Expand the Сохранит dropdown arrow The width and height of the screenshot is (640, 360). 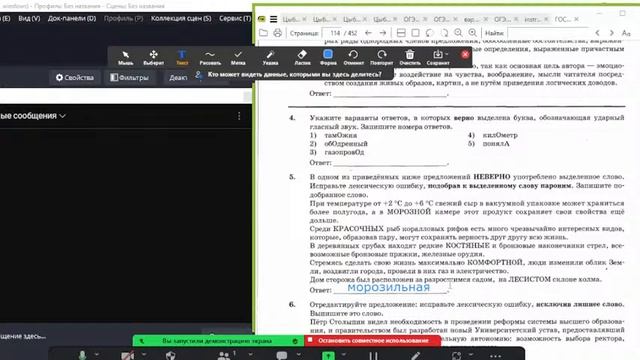[x=447, y=54]
